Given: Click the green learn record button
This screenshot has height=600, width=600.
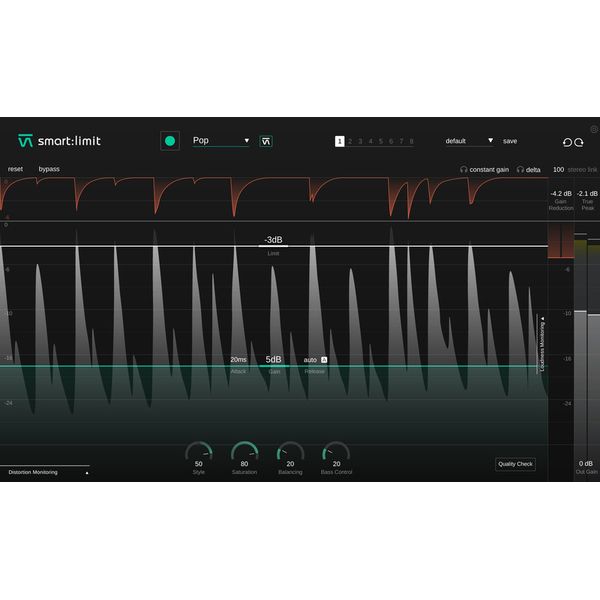Looking at the screenshot, I should point(170,141).
